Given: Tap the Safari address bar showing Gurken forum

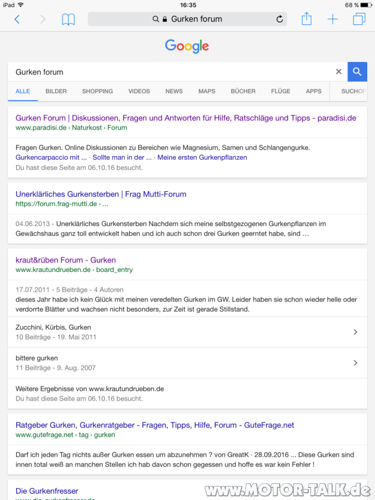Looking at the screenshot, I should click(x=187, y=19).
